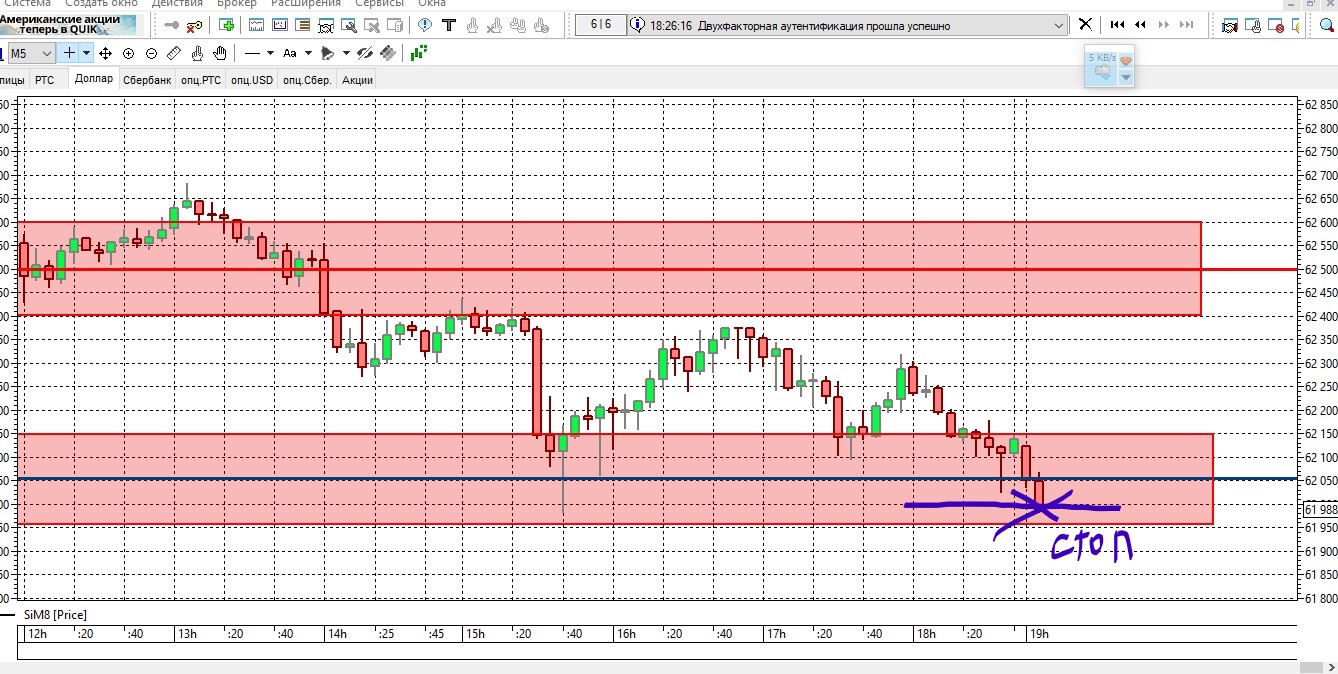This screenshot has width=1338, height=674.
Task: Select the shape fill drawing tool
Action: pos(327,53)
